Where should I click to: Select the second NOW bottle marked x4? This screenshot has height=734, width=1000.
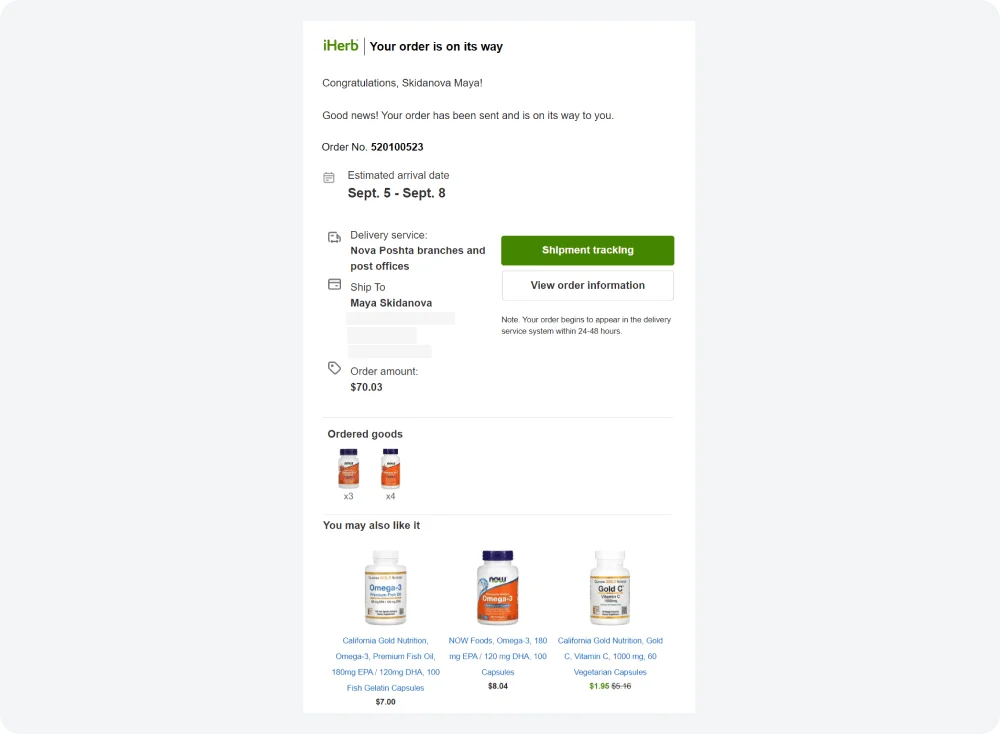390,467
